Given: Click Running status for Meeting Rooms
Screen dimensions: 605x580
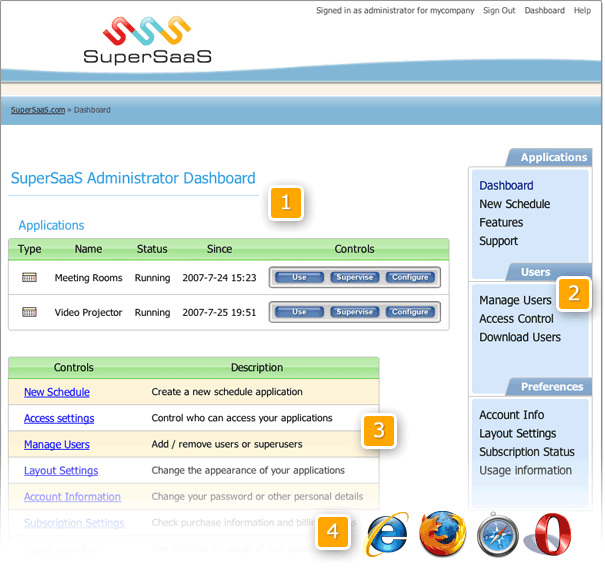Looking at the screenshot, I should tap(152, 278).
